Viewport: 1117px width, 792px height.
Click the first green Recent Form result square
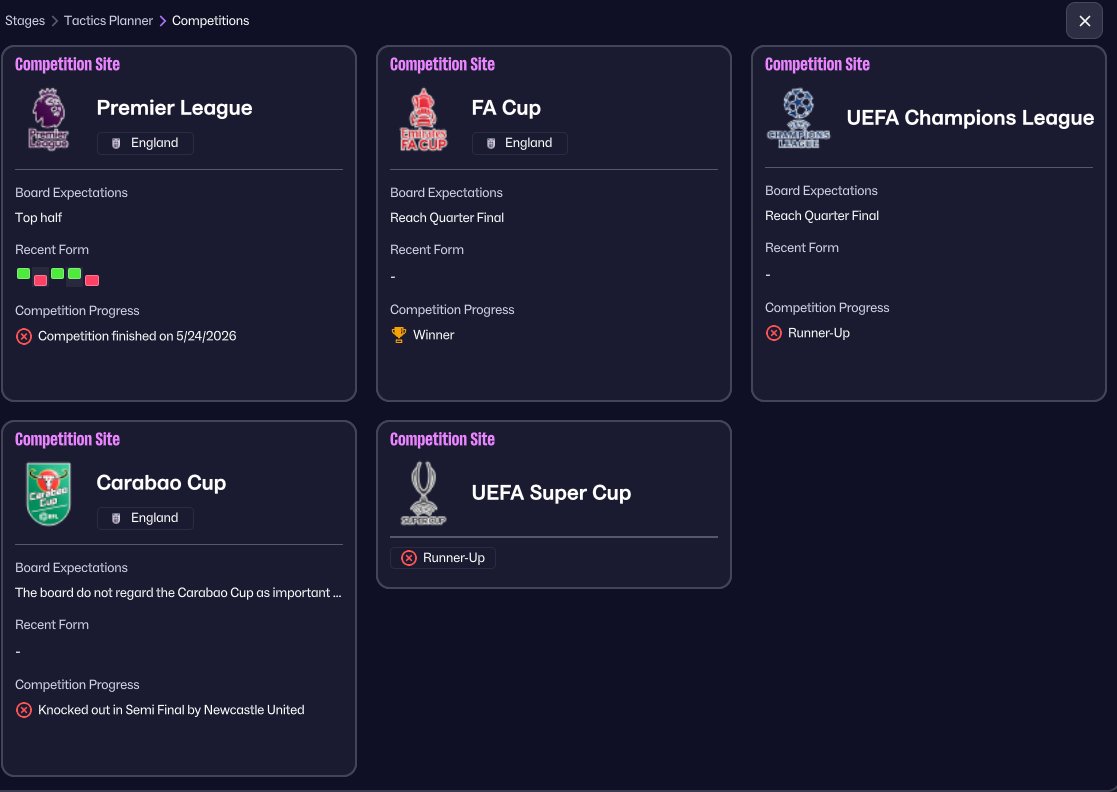(x=23, y=273)
